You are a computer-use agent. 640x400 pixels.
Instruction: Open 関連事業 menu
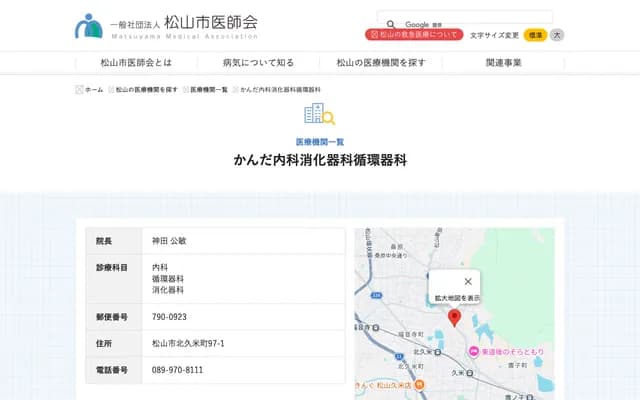point(503,62)
